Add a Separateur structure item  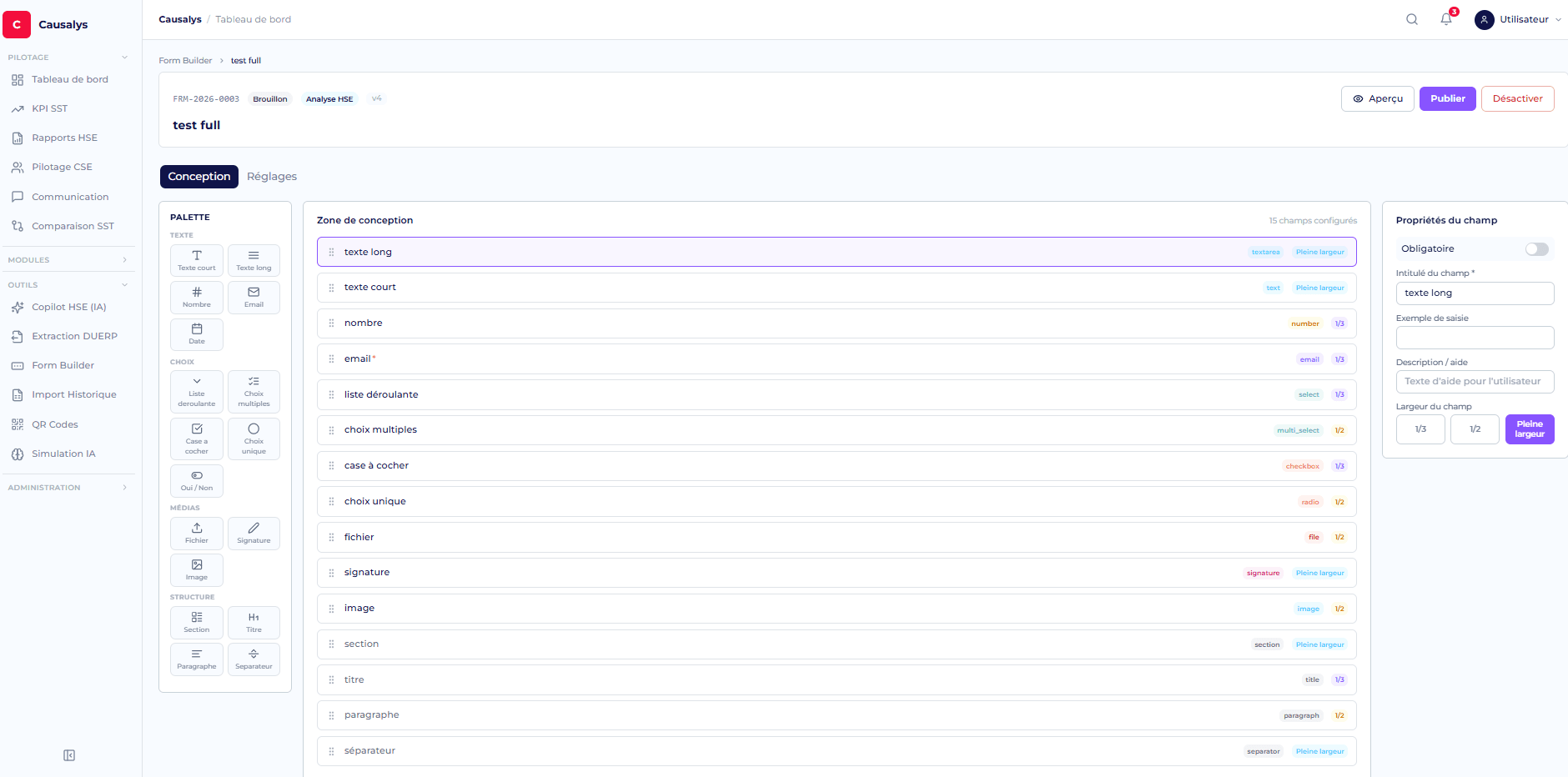pos(254,659)
